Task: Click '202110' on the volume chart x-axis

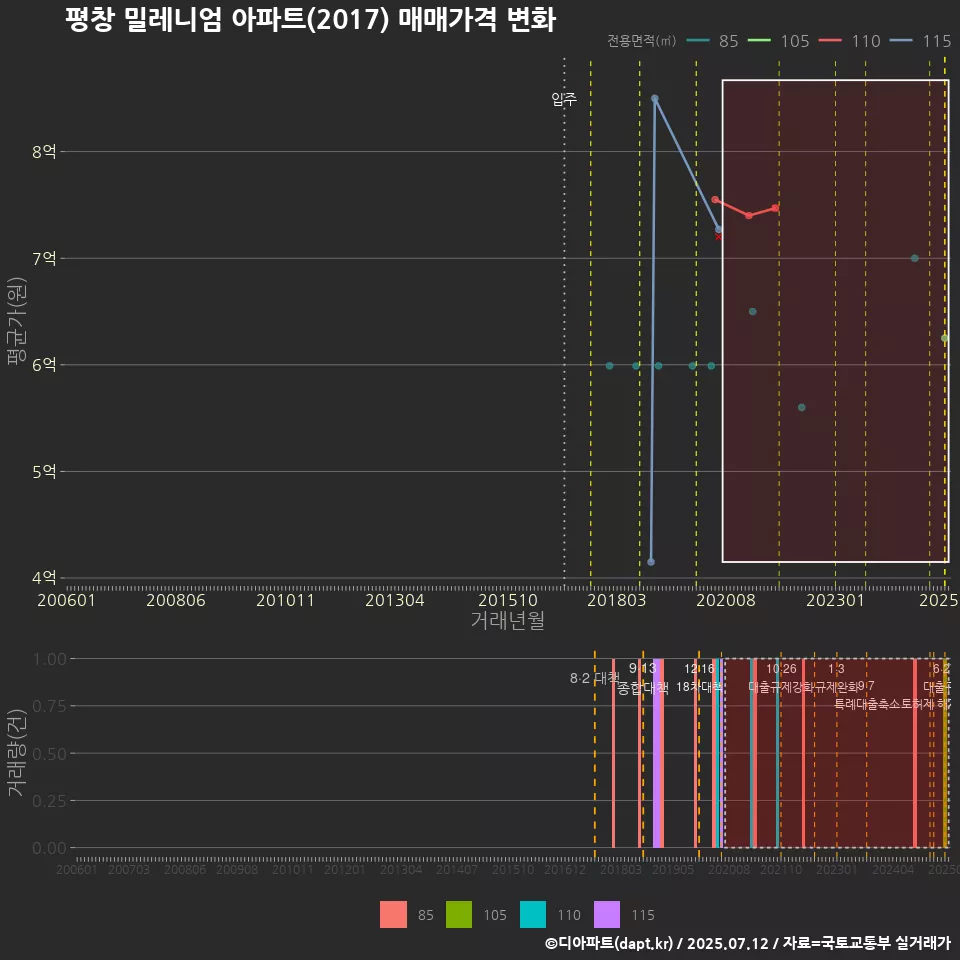Action: 781,869
